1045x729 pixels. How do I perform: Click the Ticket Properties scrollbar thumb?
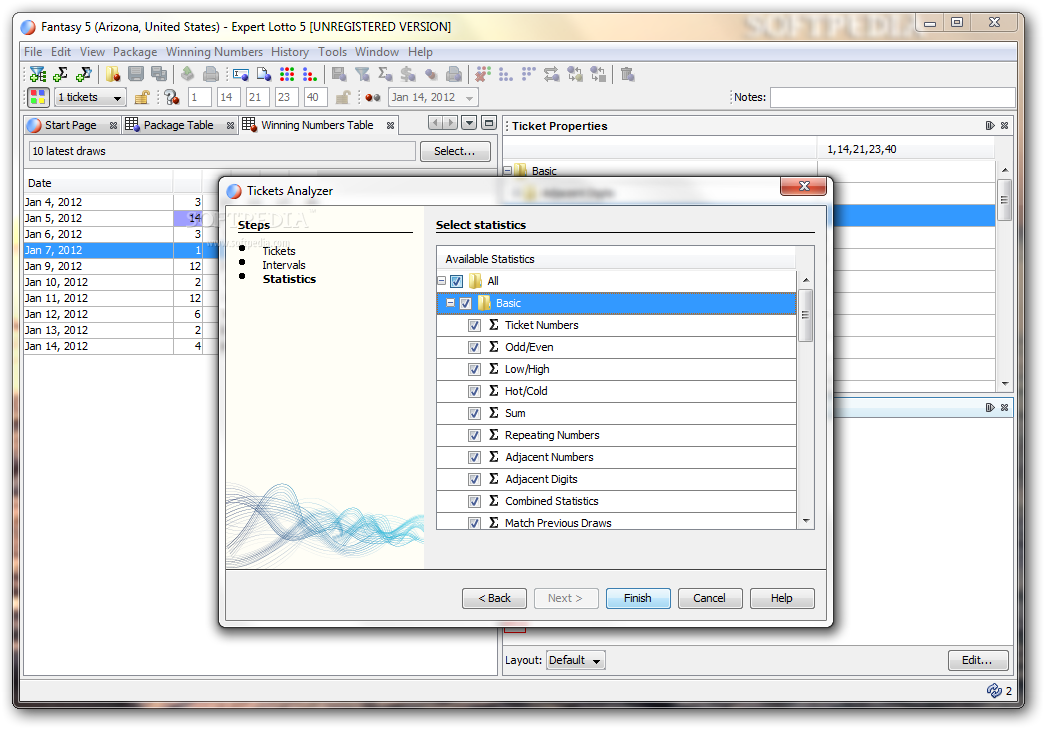point(1004,200)
